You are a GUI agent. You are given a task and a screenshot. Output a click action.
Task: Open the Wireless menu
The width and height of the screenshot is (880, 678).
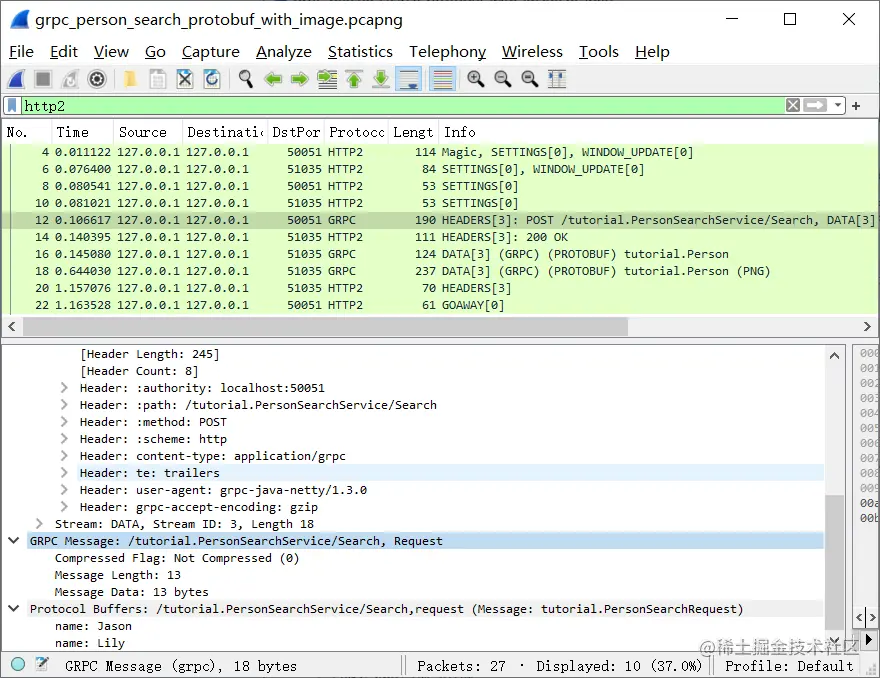click(532, 52)
